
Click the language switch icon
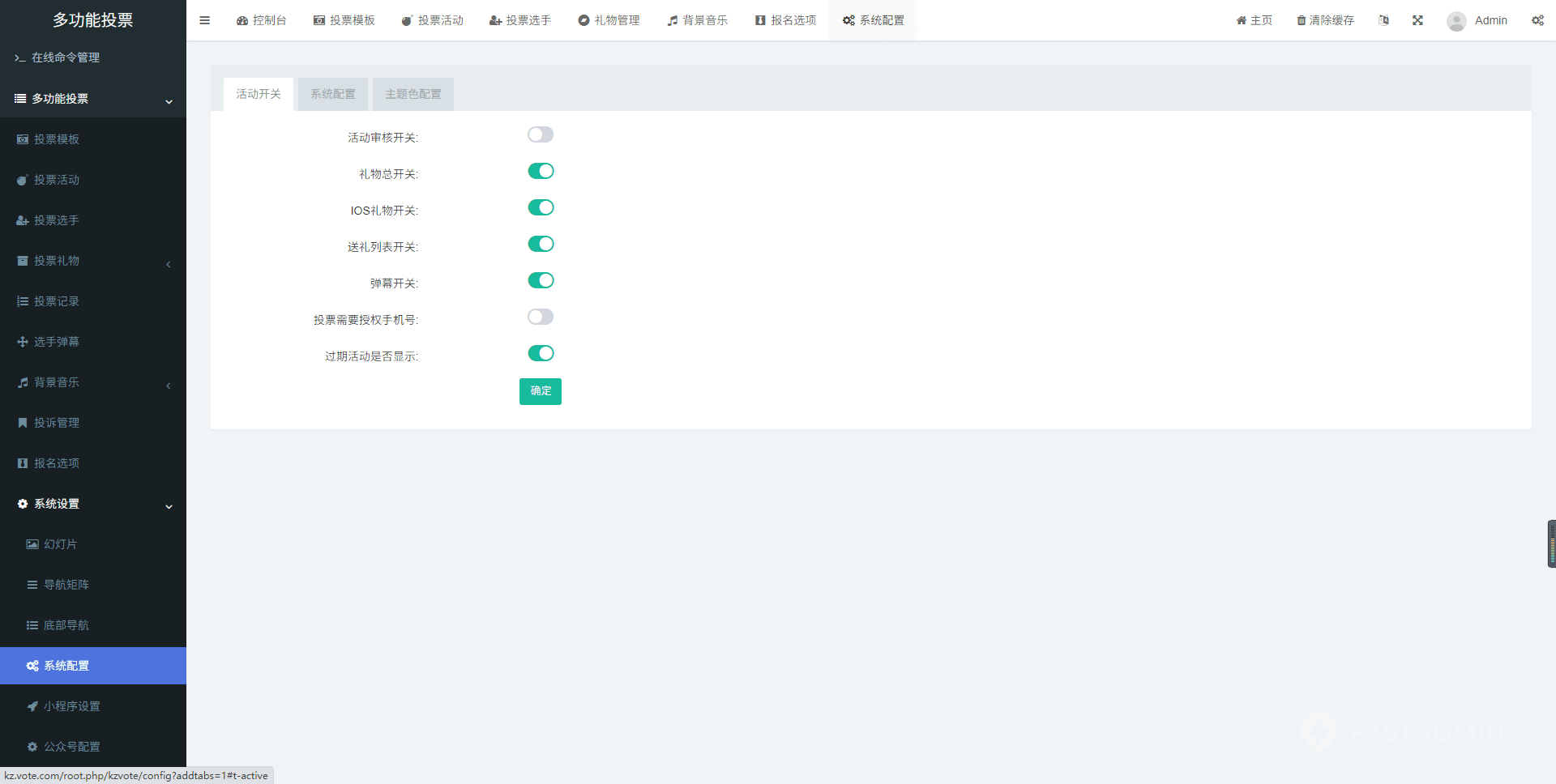[1383, 20]
